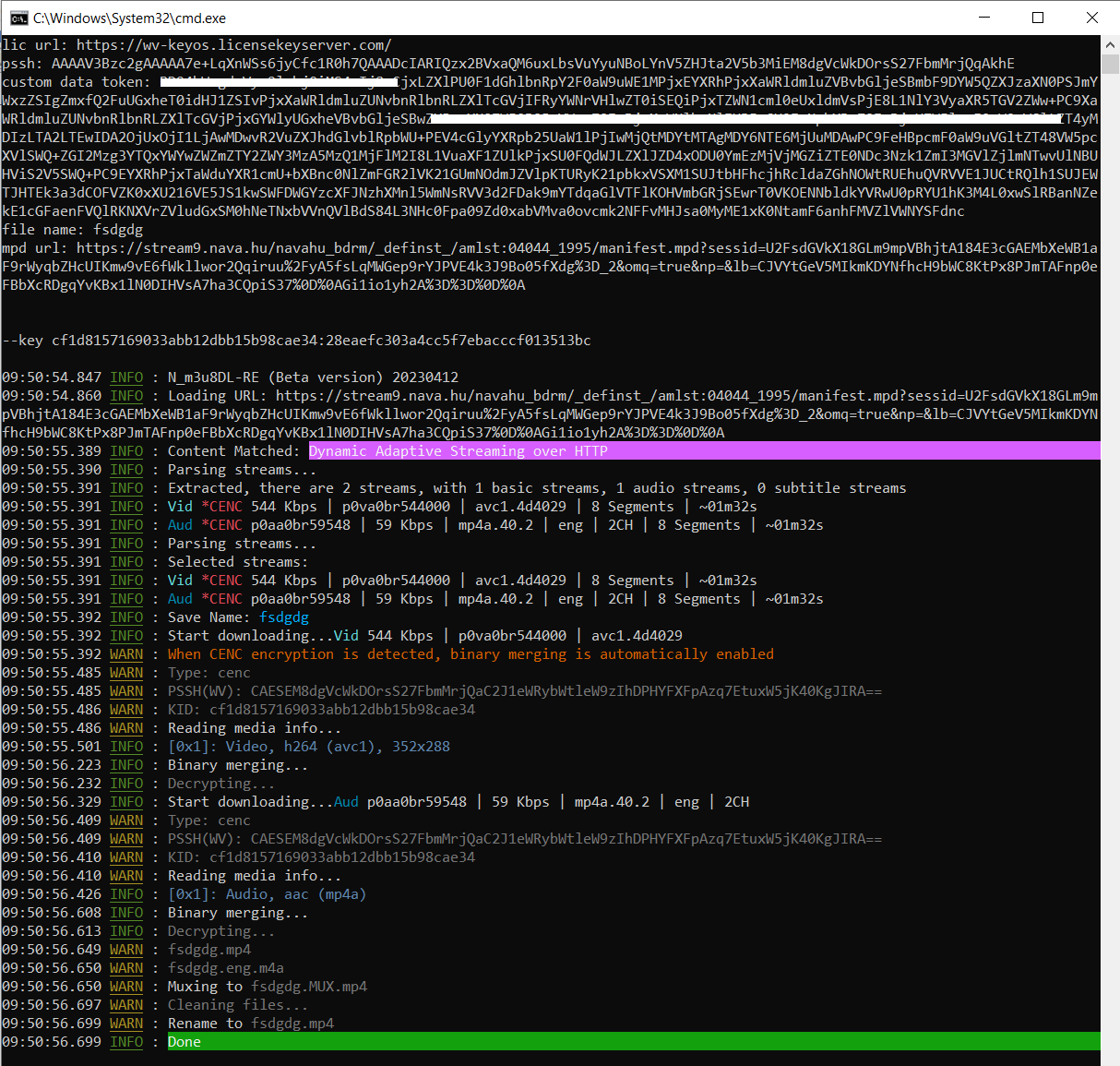Click magenta highlighted Dynamic Adaptive Streaming text
Viewport: 1120px width, 1066px height.
[458, 451]
